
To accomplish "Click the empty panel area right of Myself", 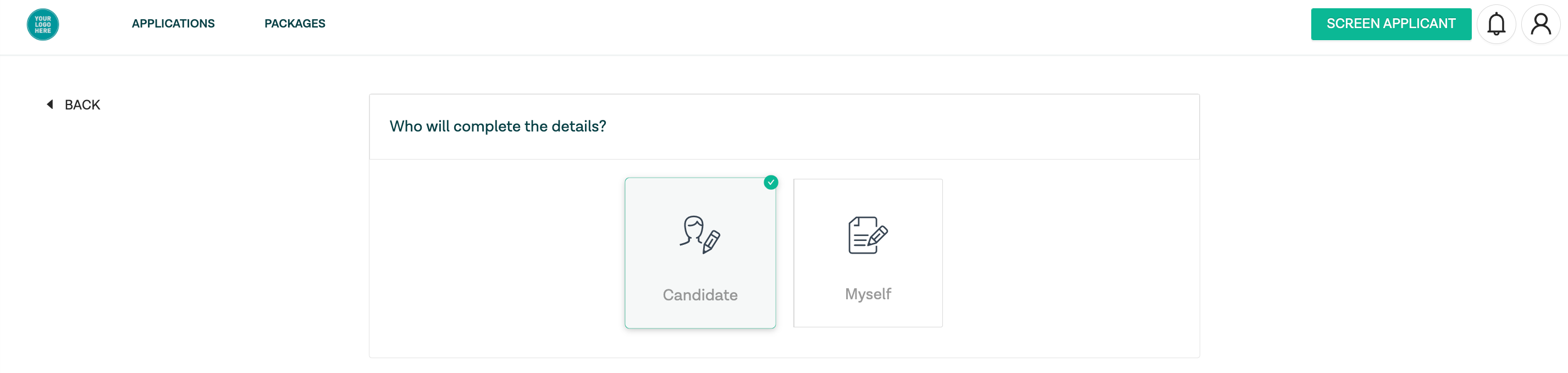I will (x=1072, y=256).
